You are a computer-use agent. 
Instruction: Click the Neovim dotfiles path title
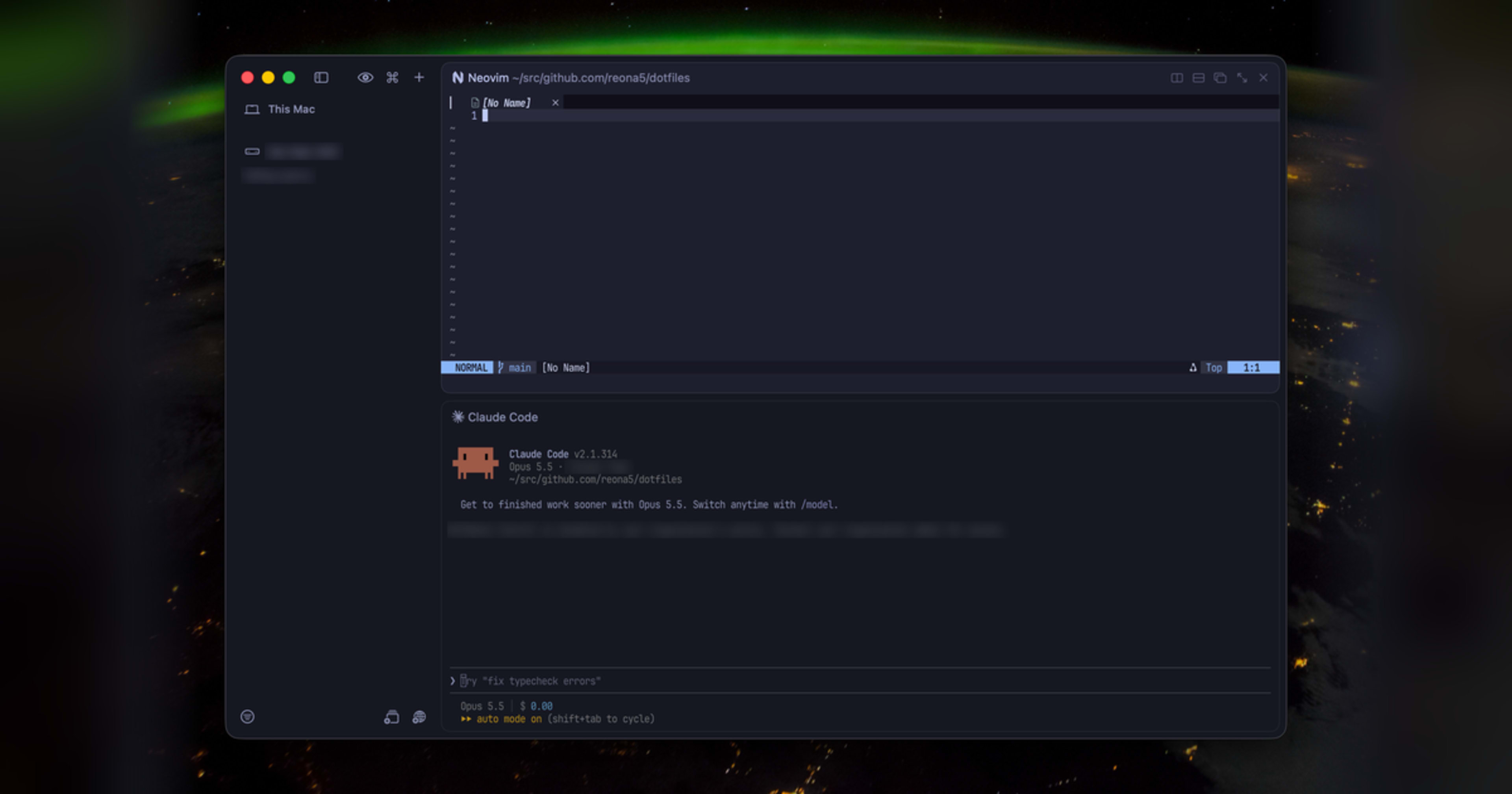pyautogui.click(x=600, y=78)
